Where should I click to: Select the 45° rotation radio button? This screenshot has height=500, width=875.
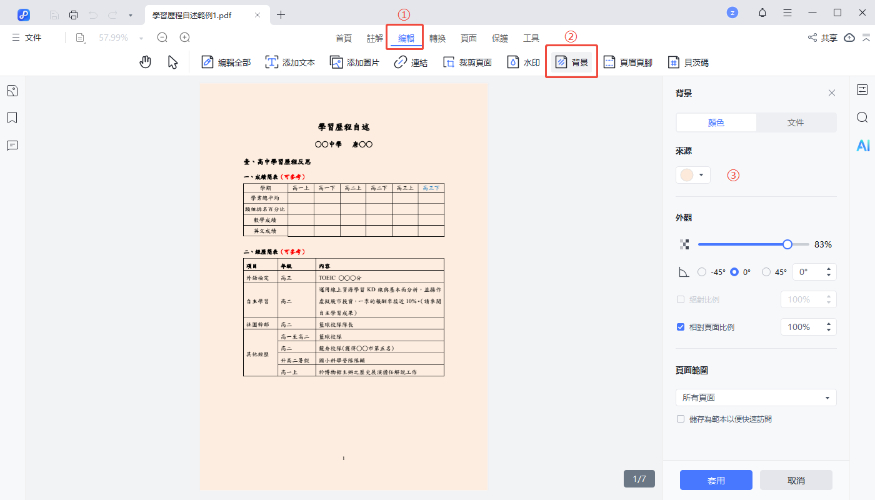point(766,272)
